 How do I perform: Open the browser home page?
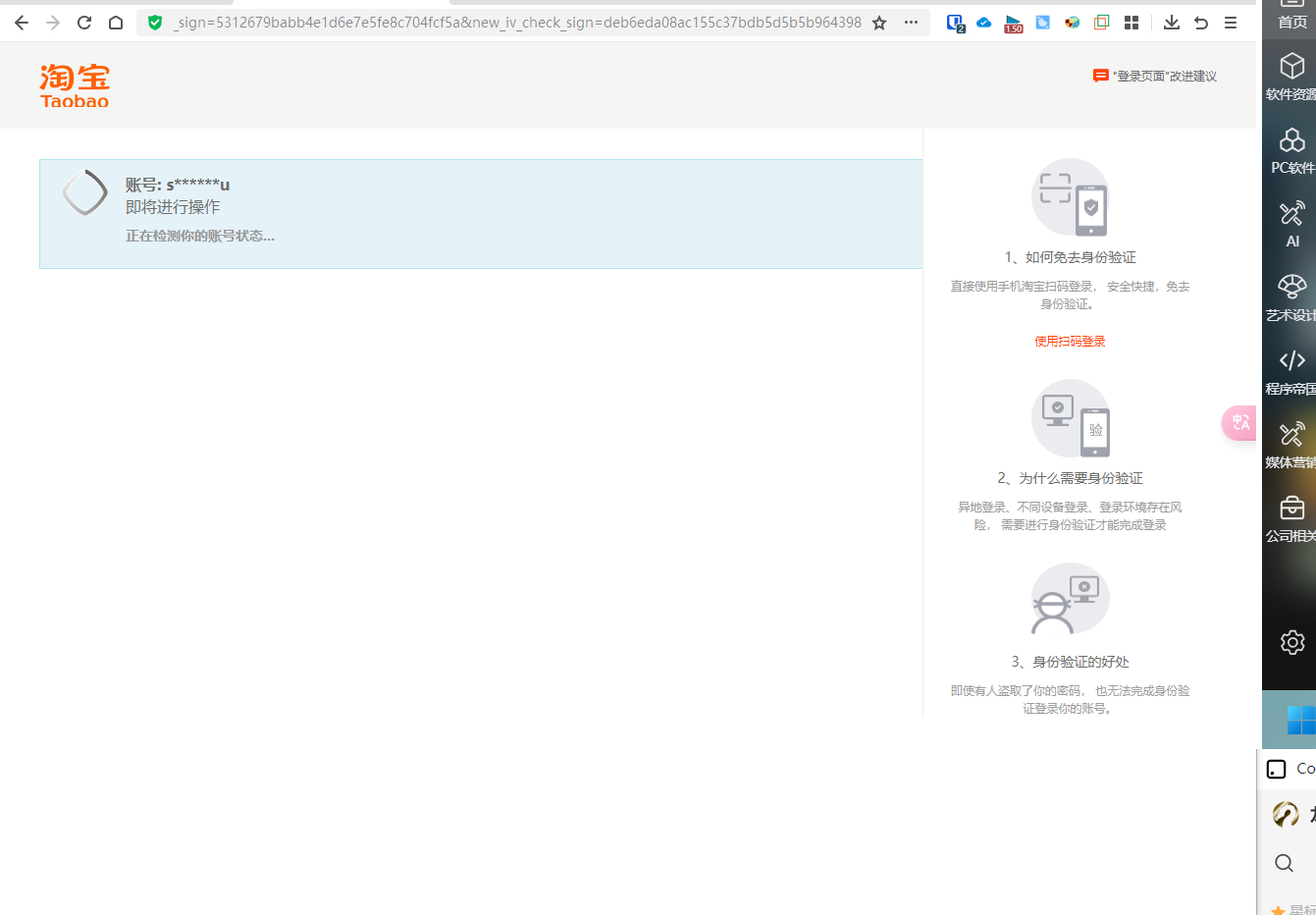pos(116,23)
